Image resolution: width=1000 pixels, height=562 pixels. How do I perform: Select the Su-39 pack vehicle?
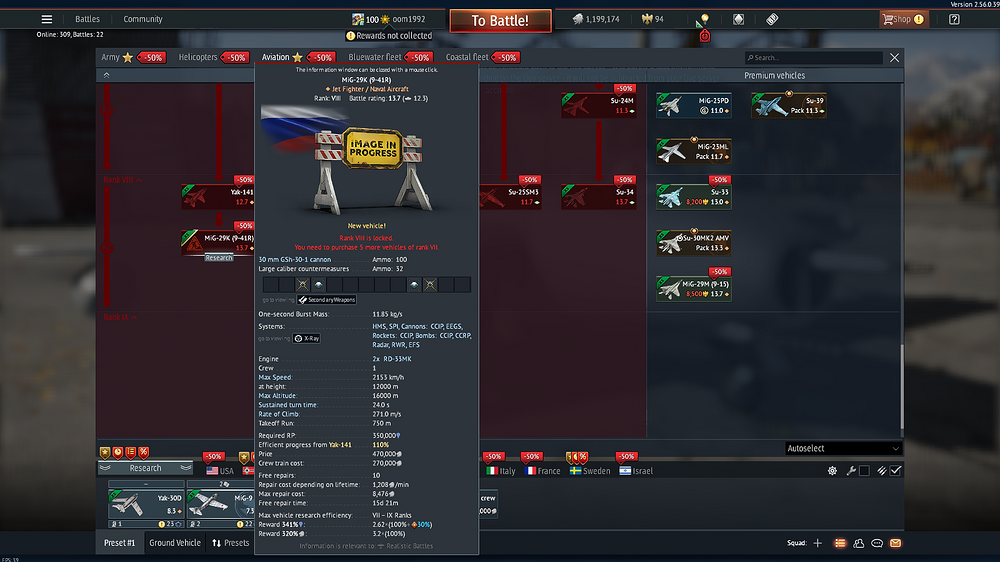coord(789,105)
